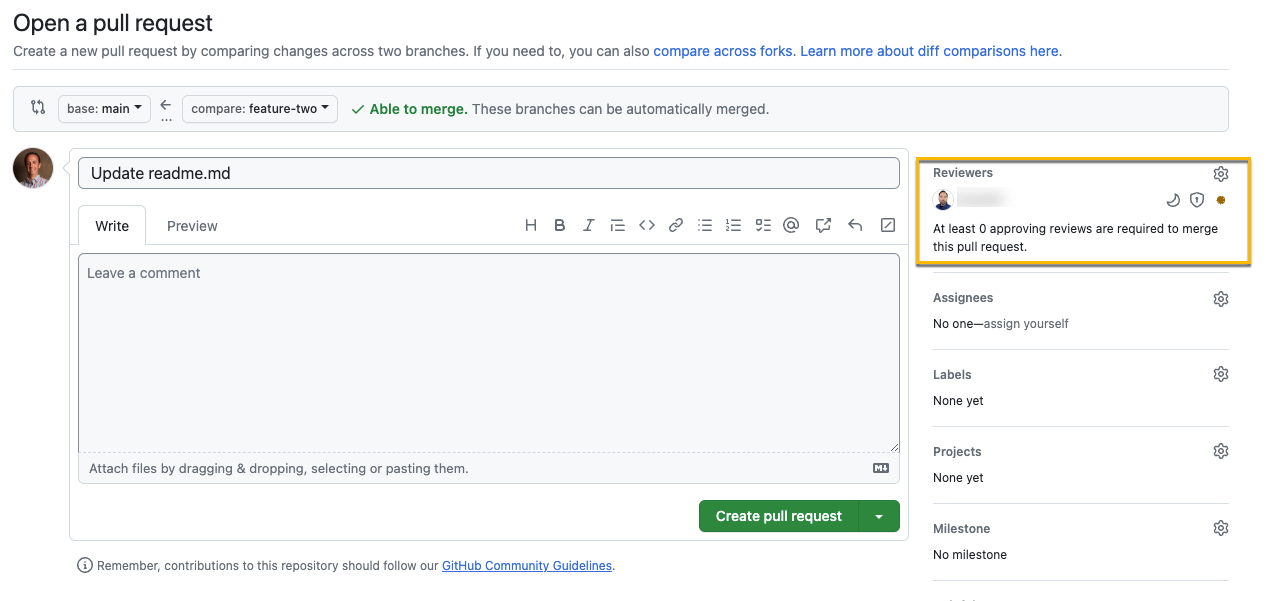The width and height of the screenshot is (1271, 601).
Task: Open the compare across forks link
Action: [723, 51]
